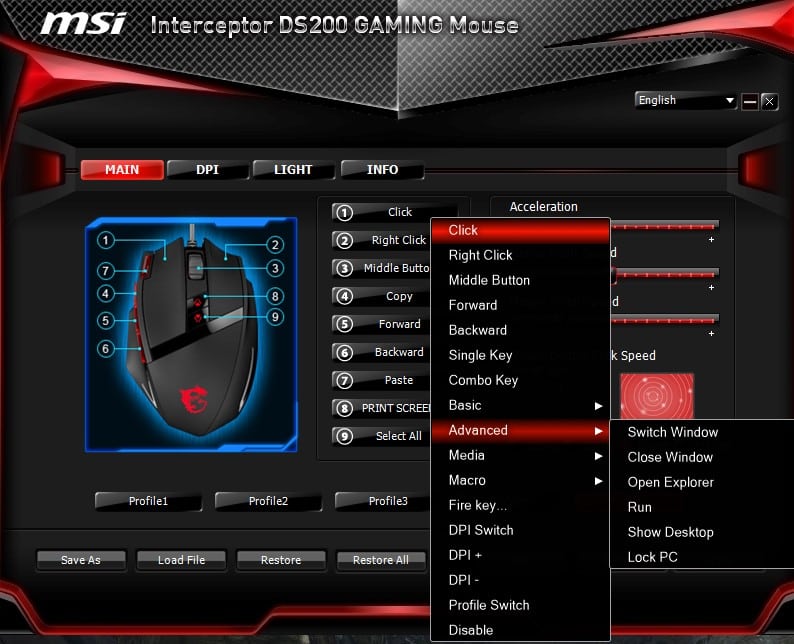The height and width of the screenshot is (644, 794).
Task: Select Profile Switch menu entry
Action: 521,606
